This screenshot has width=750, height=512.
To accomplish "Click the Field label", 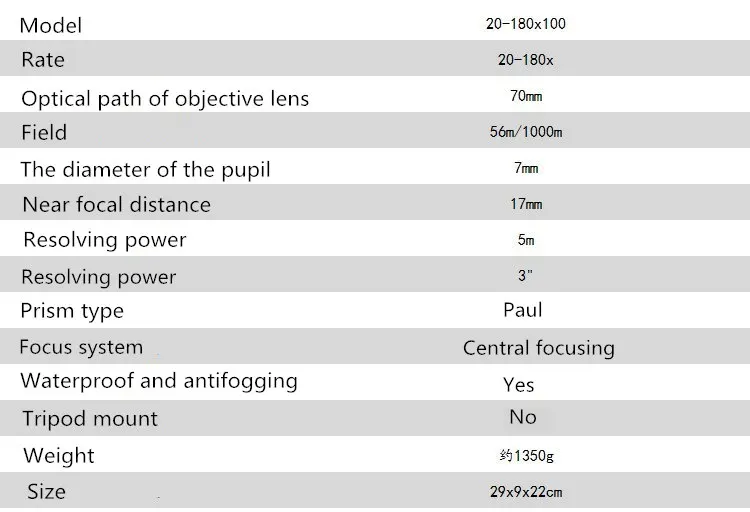I will coord(44,133).
